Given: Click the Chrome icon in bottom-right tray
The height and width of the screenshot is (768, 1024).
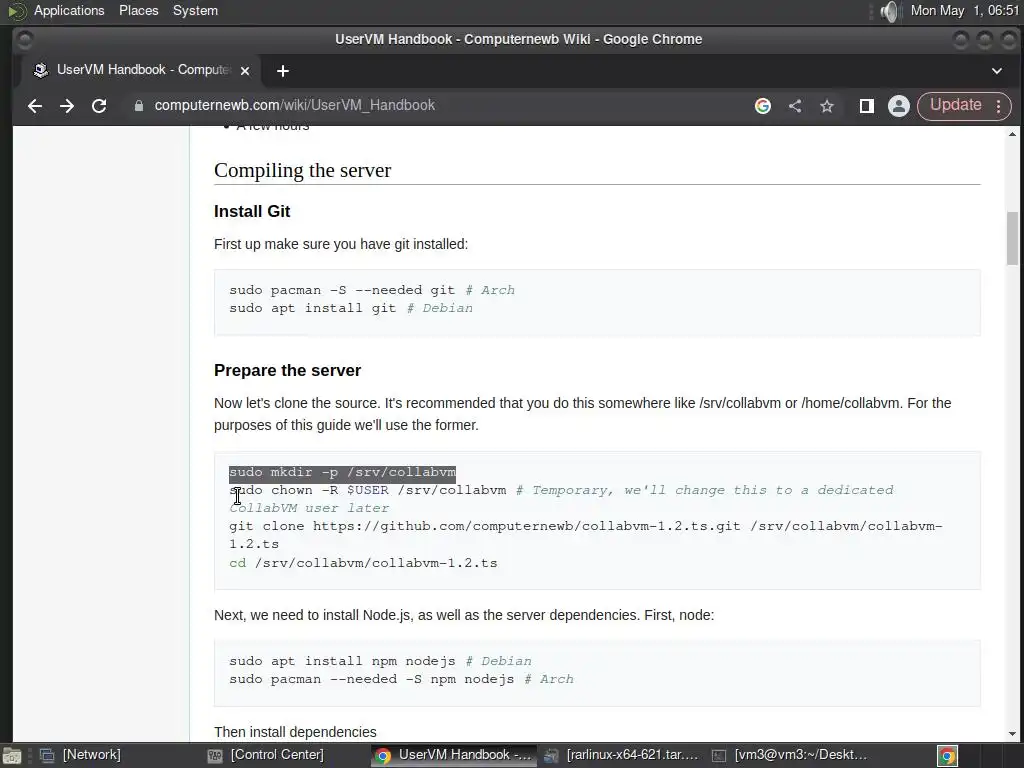Looking at the screenshot, I should pyautogui.click(x=948, y=756).
